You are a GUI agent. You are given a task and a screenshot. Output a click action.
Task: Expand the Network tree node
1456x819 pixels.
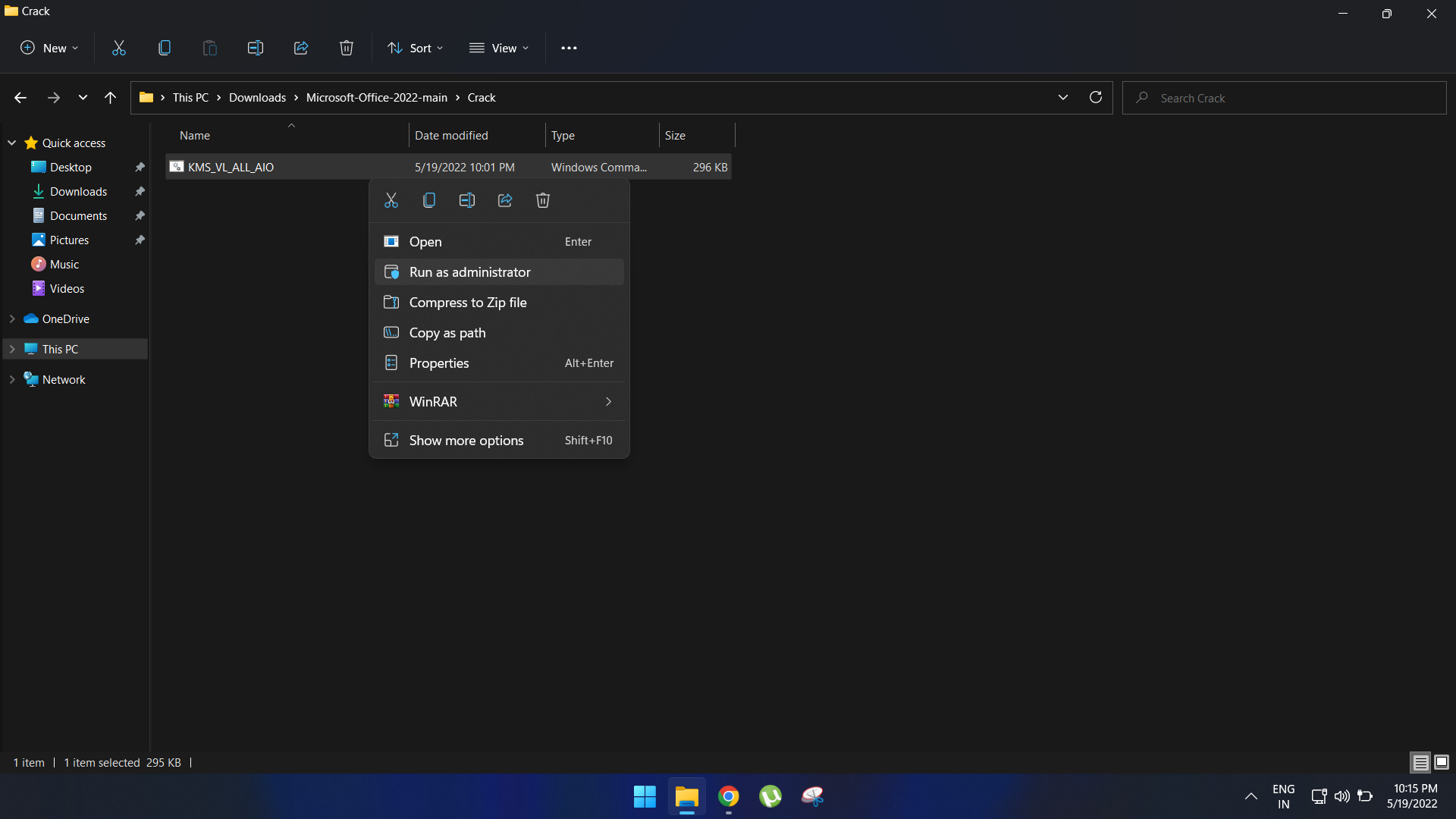(x=12, y=379)
